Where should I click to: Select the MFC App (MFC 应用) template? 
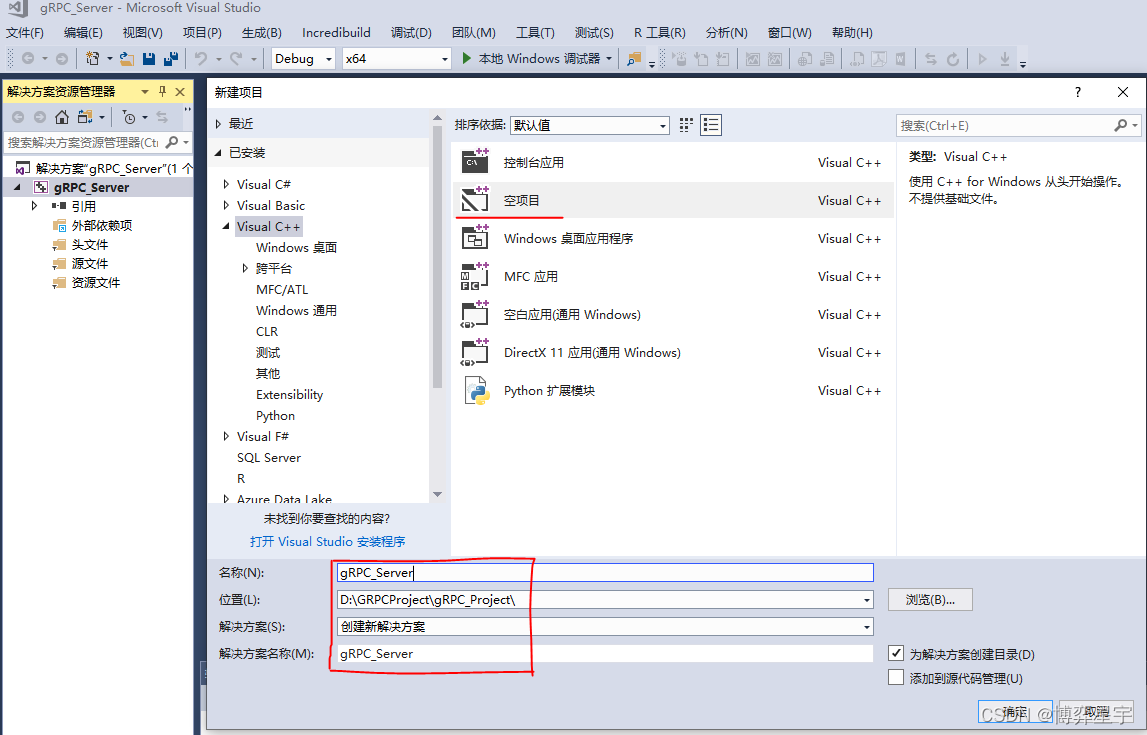tap(673, 276)
